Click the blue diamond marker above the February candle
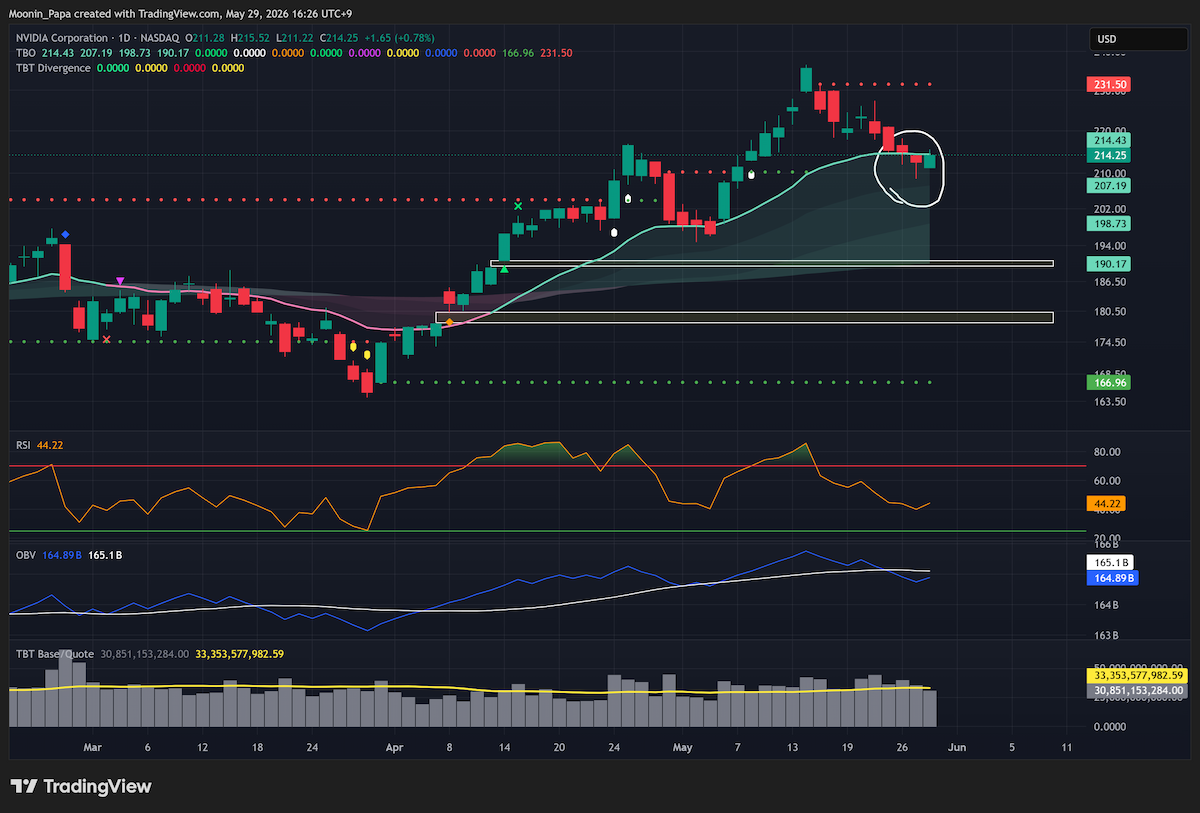1200x813 pixels. 65,234
